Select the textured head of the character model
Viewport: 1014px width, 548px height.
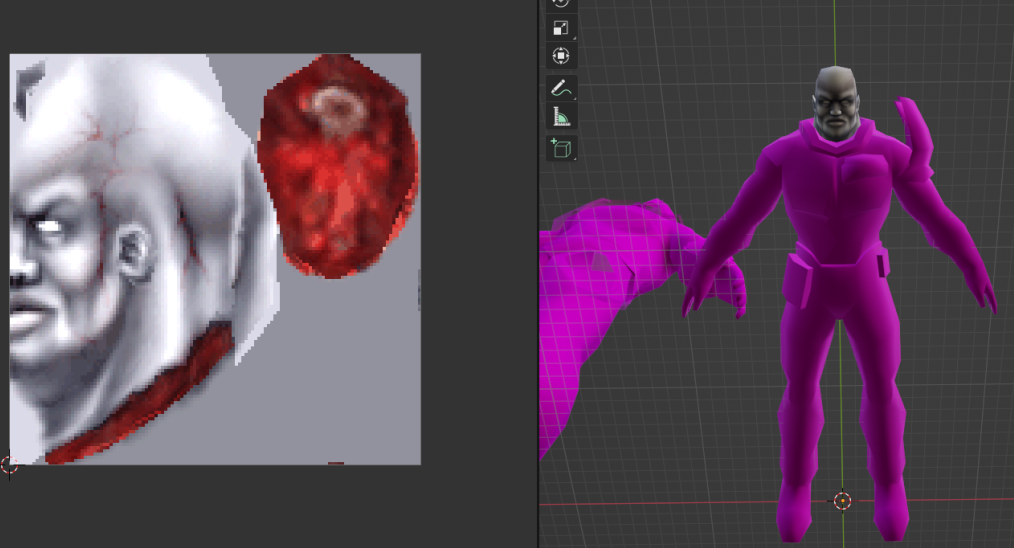pos(834,101)
